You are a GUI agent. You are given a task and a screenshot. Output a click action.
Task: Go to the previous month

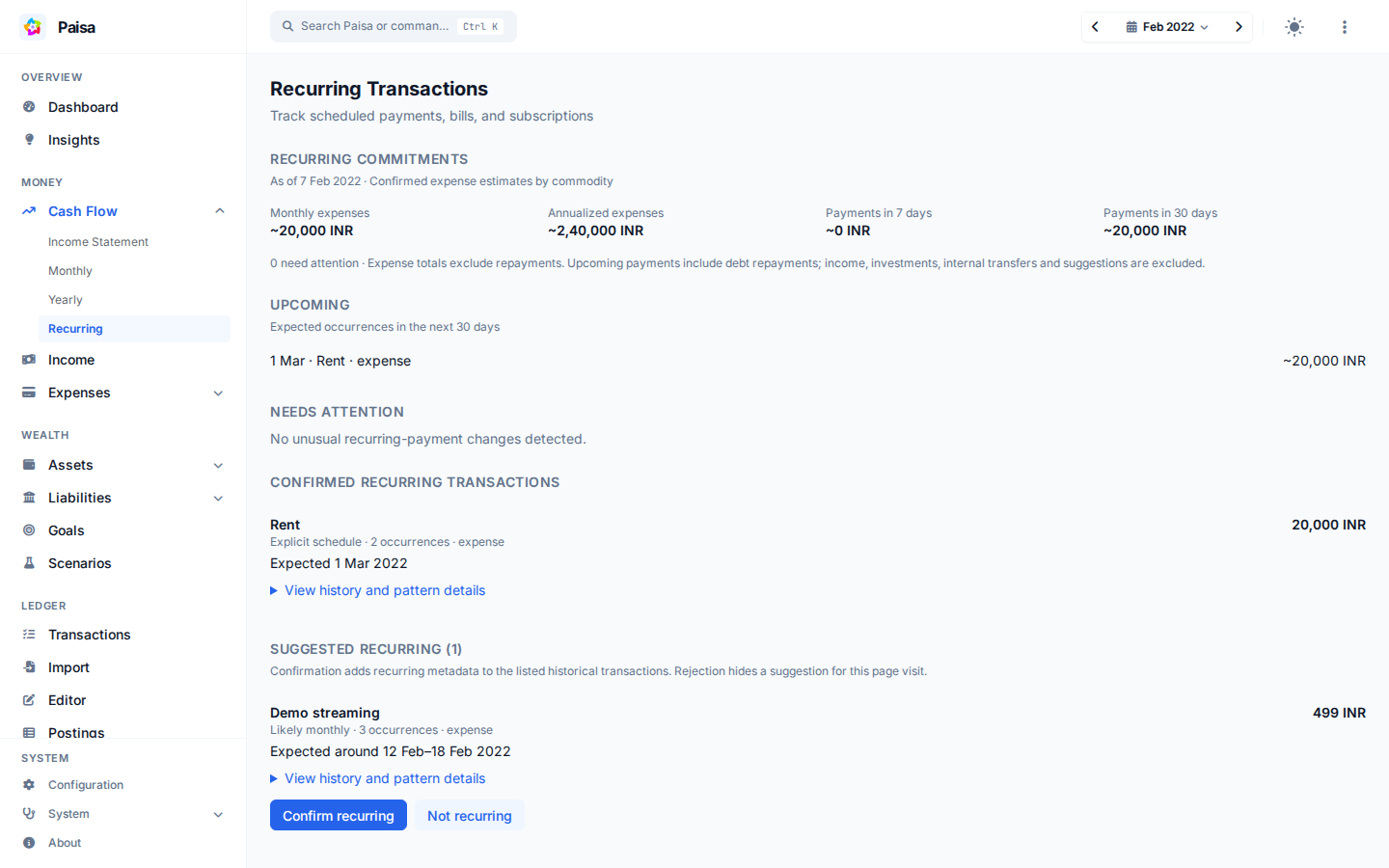click(x=1096, y=27)
